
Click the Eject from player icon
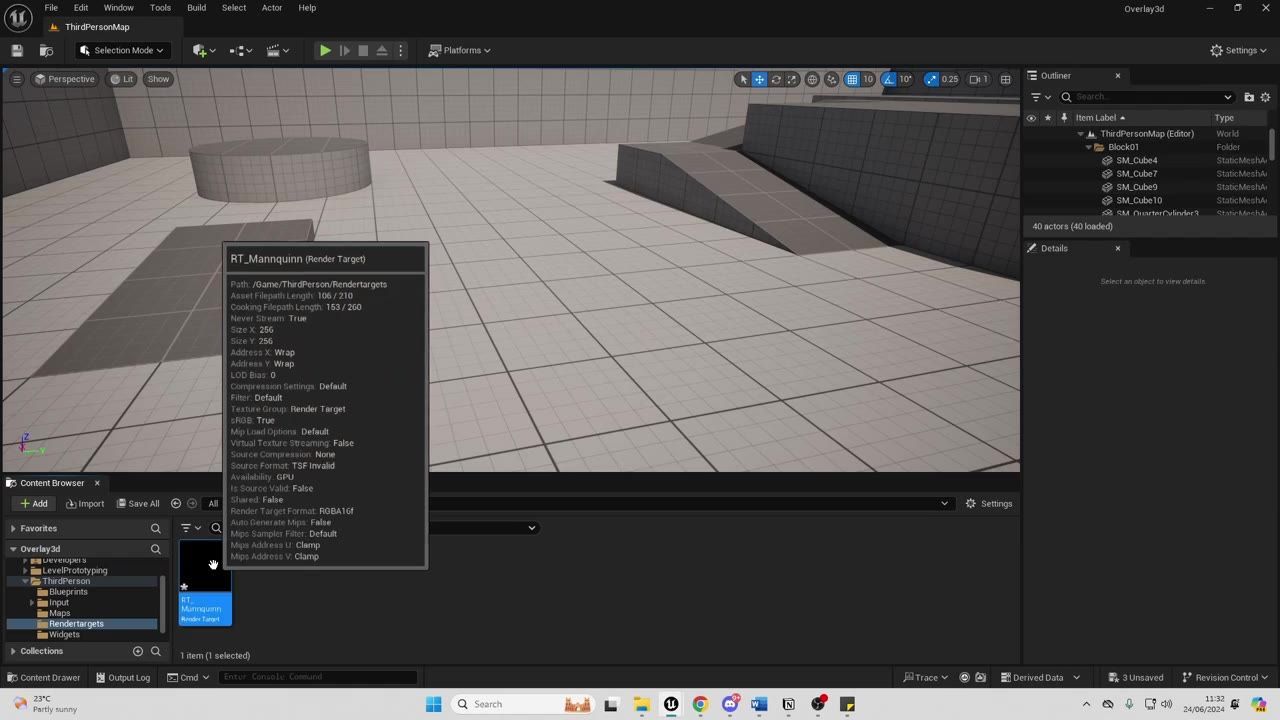(382, 50)
